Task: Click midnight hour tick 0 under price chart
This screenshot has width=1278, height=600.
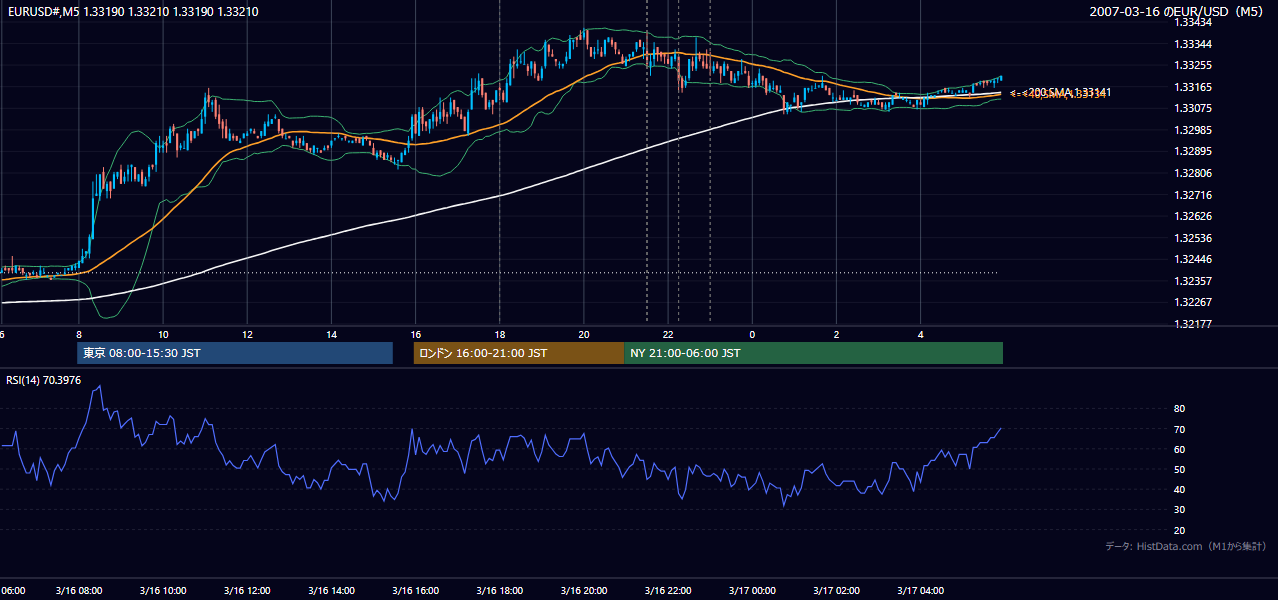Action: coord(752,335)
